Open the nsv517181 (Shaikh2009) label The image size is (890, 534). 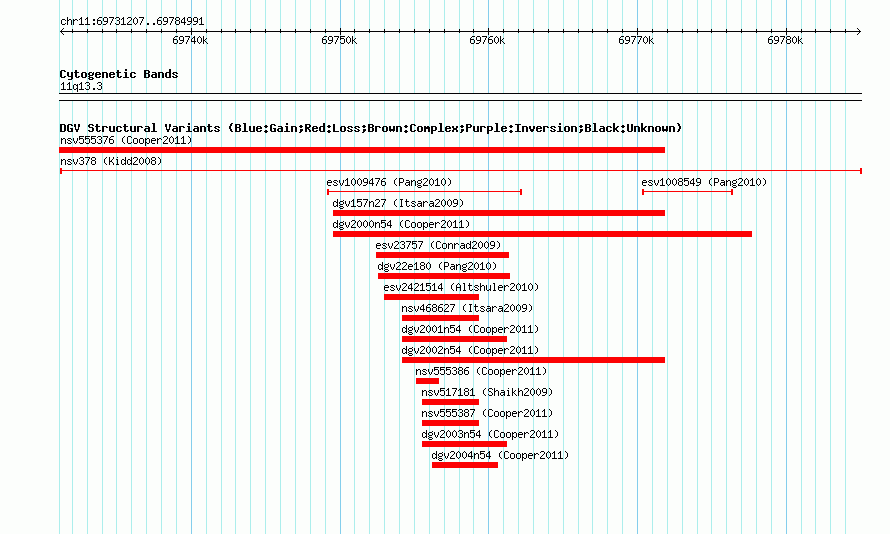(487, 392)
